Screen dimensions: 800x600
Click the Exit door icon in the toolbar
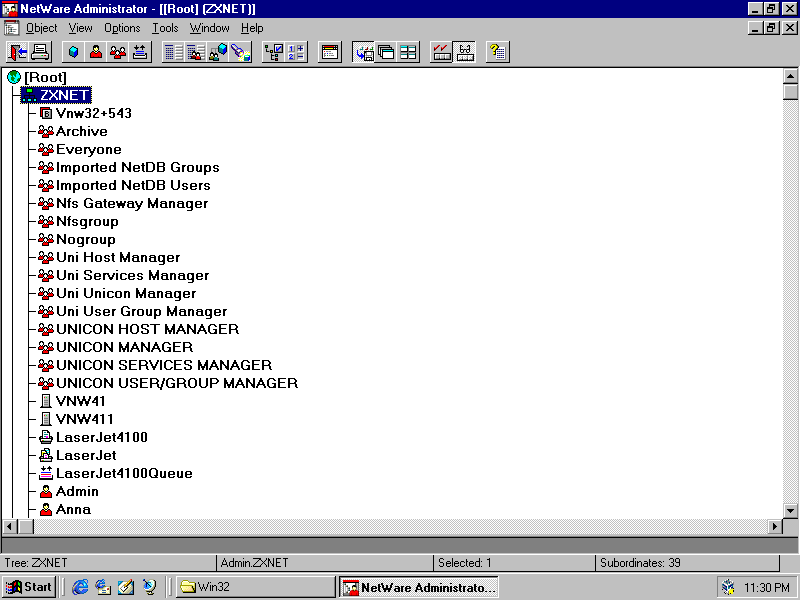pos(18,52)
